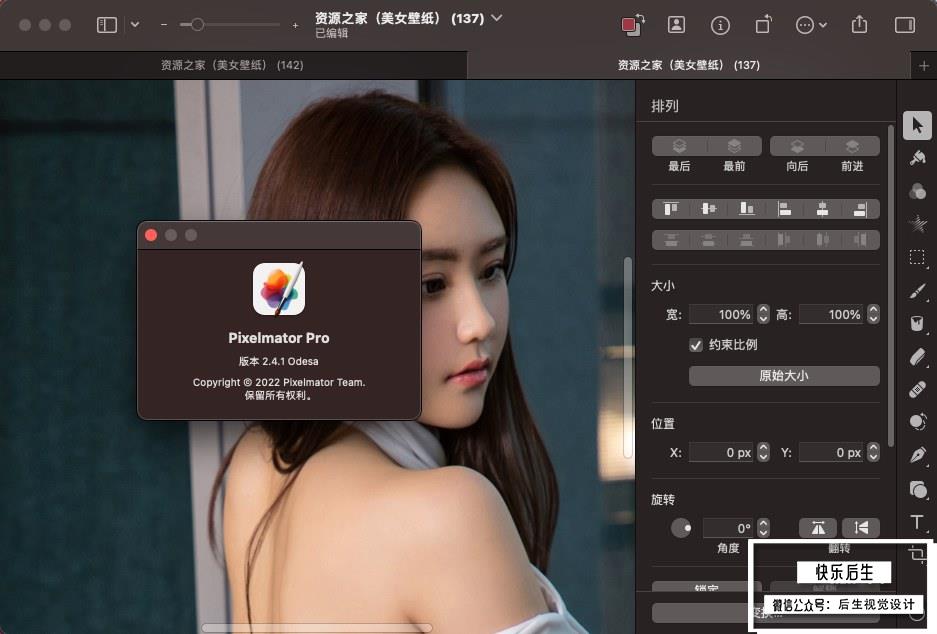Click the 排列 panel vertical scrollbar
937x634 pixels.
pyautogui.click(x=891, y=286)
